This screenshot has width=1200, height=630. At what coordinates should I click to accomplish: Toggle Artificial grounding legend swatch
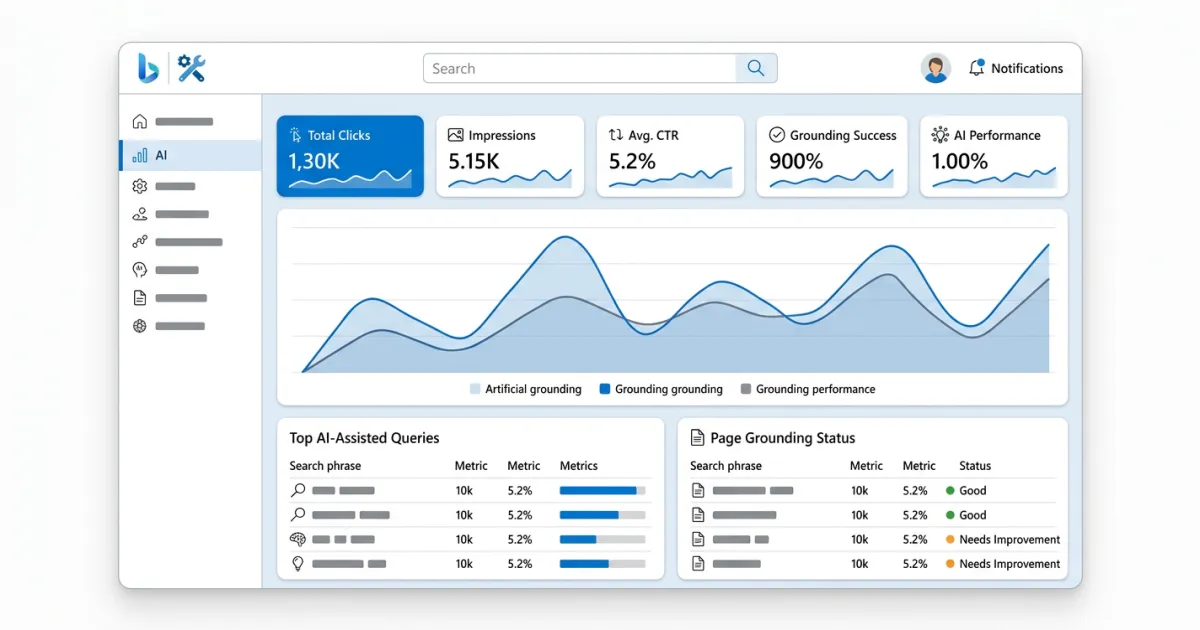click(x=475, y=389)
